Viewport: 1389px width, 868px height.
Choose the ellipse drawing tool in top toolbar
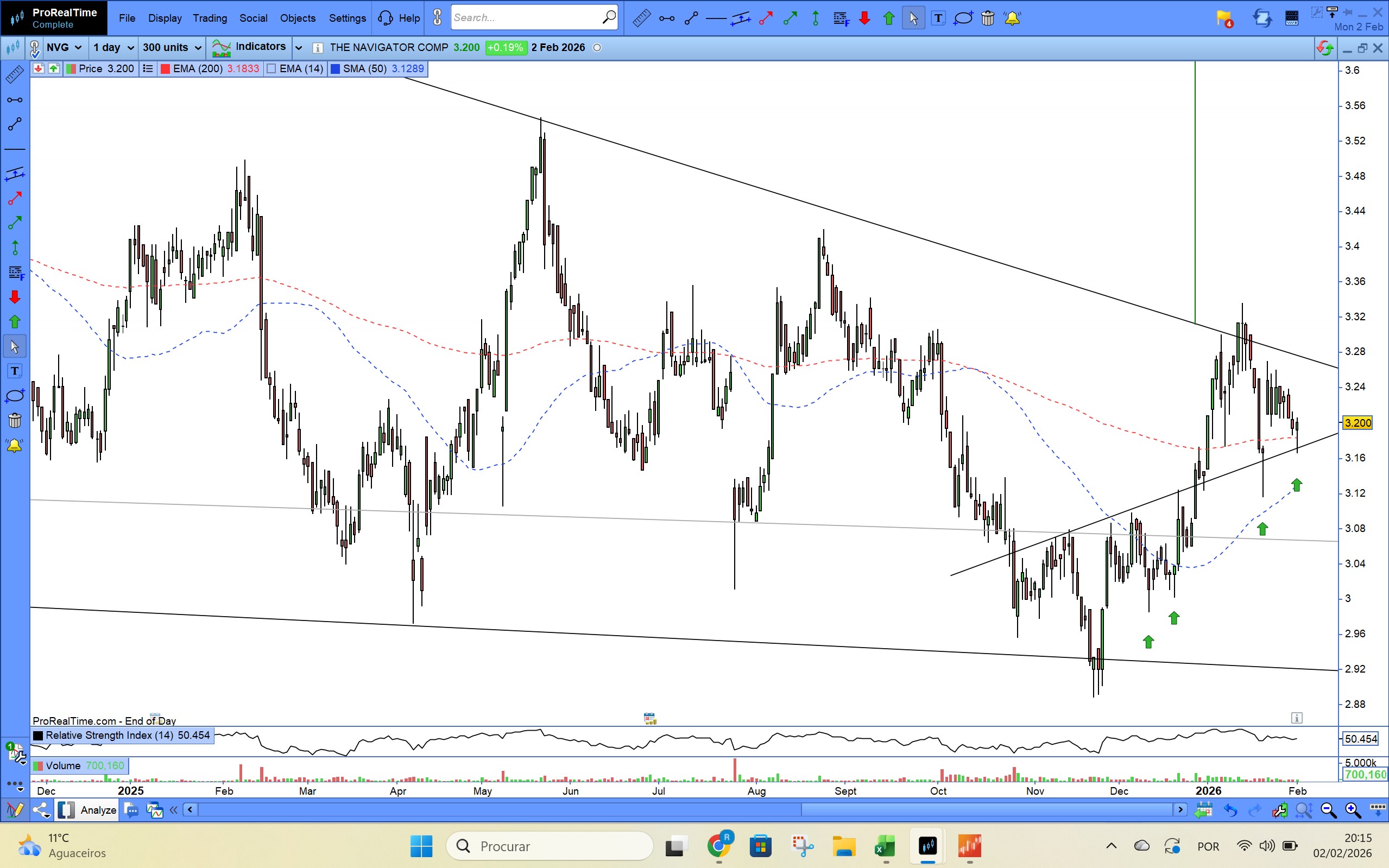pyautogui.click(x=963, y=18)
